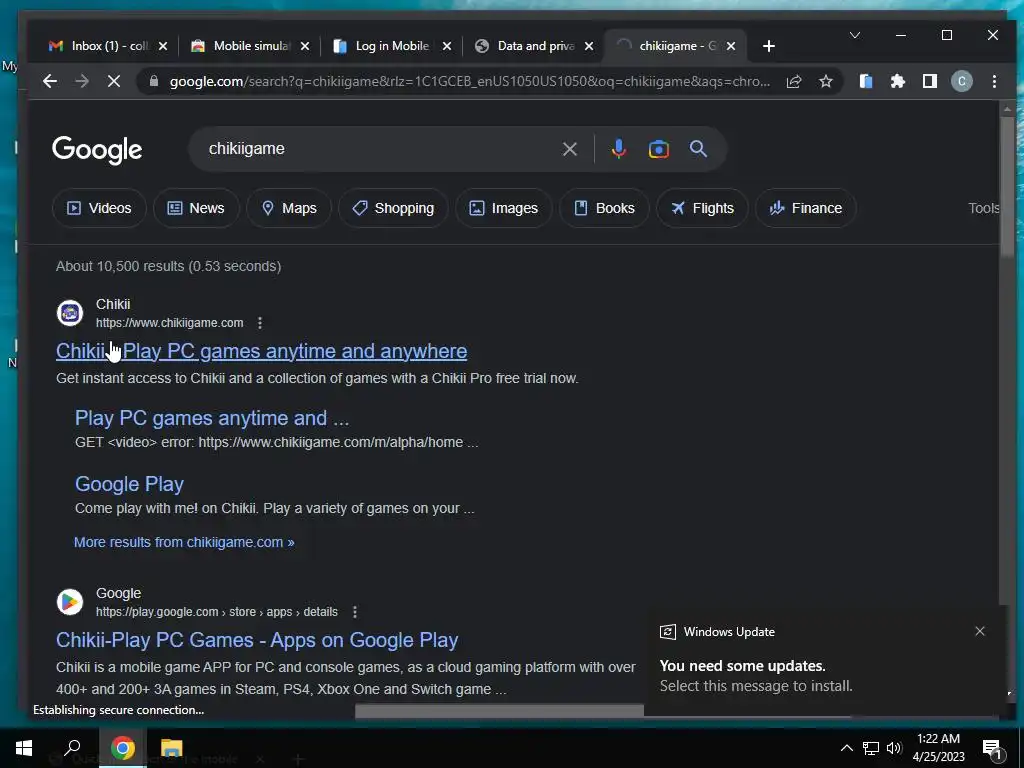Open the Chrome profile avatar
Image resolution: width=1024 pixels, height=768 pixels.
pos(961,82)
